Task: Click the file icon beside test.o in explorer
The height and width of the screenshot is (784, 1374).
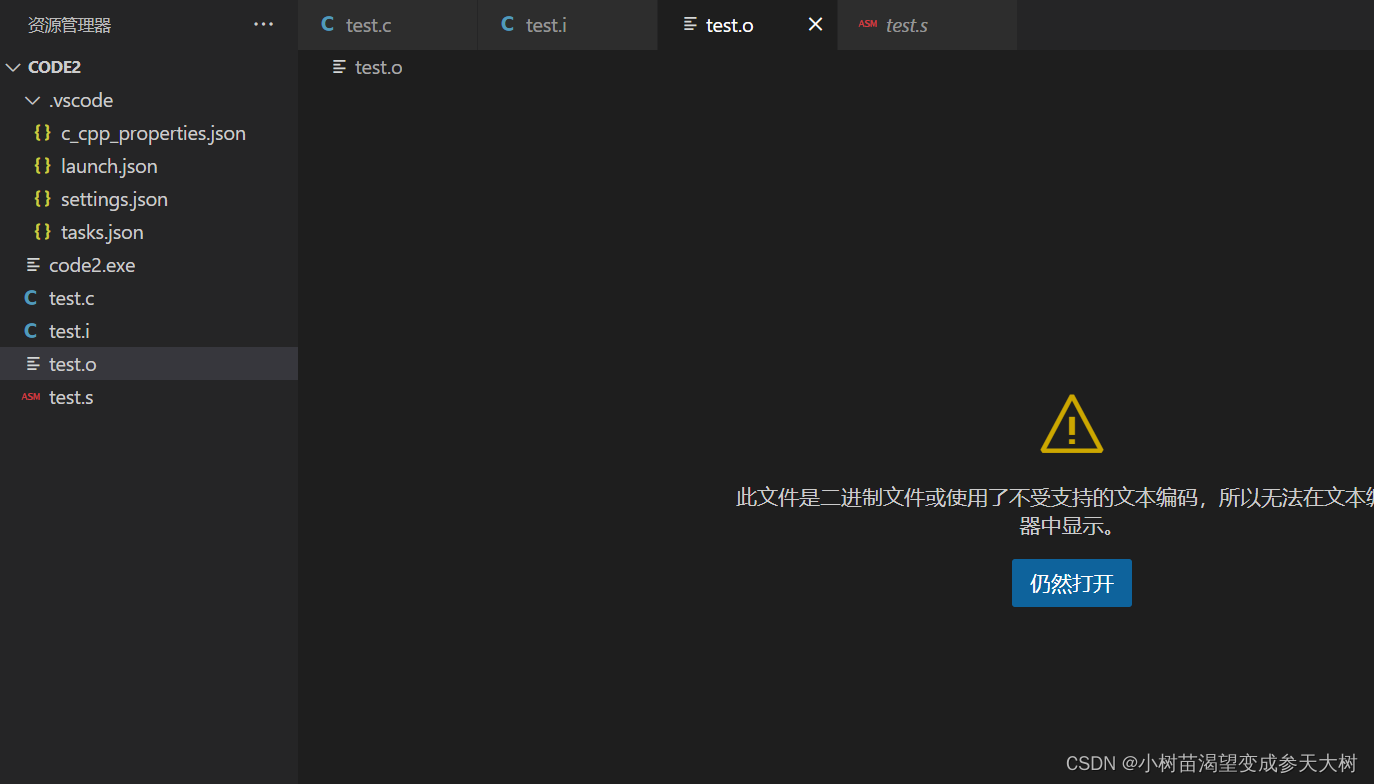Action: (x=33, y=364)
